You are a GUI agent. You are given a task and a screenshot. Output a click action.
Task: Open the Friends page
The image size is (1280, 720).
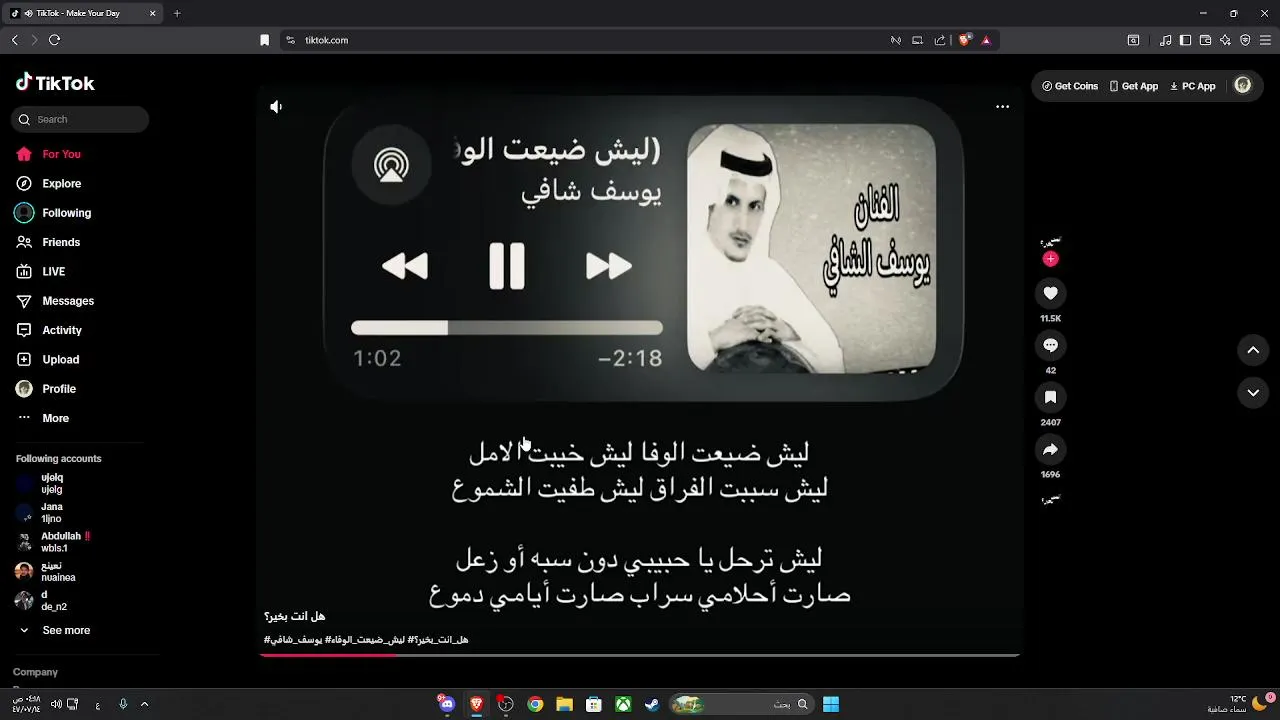coord(47,242)
